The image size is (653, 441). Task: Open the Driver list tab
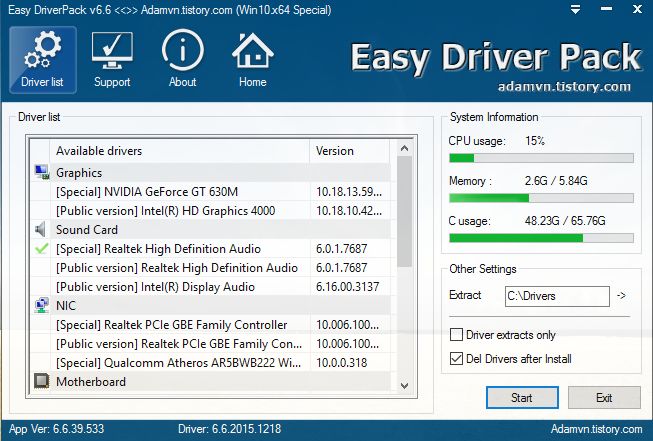pyautogui.click(x=43, y=60)
